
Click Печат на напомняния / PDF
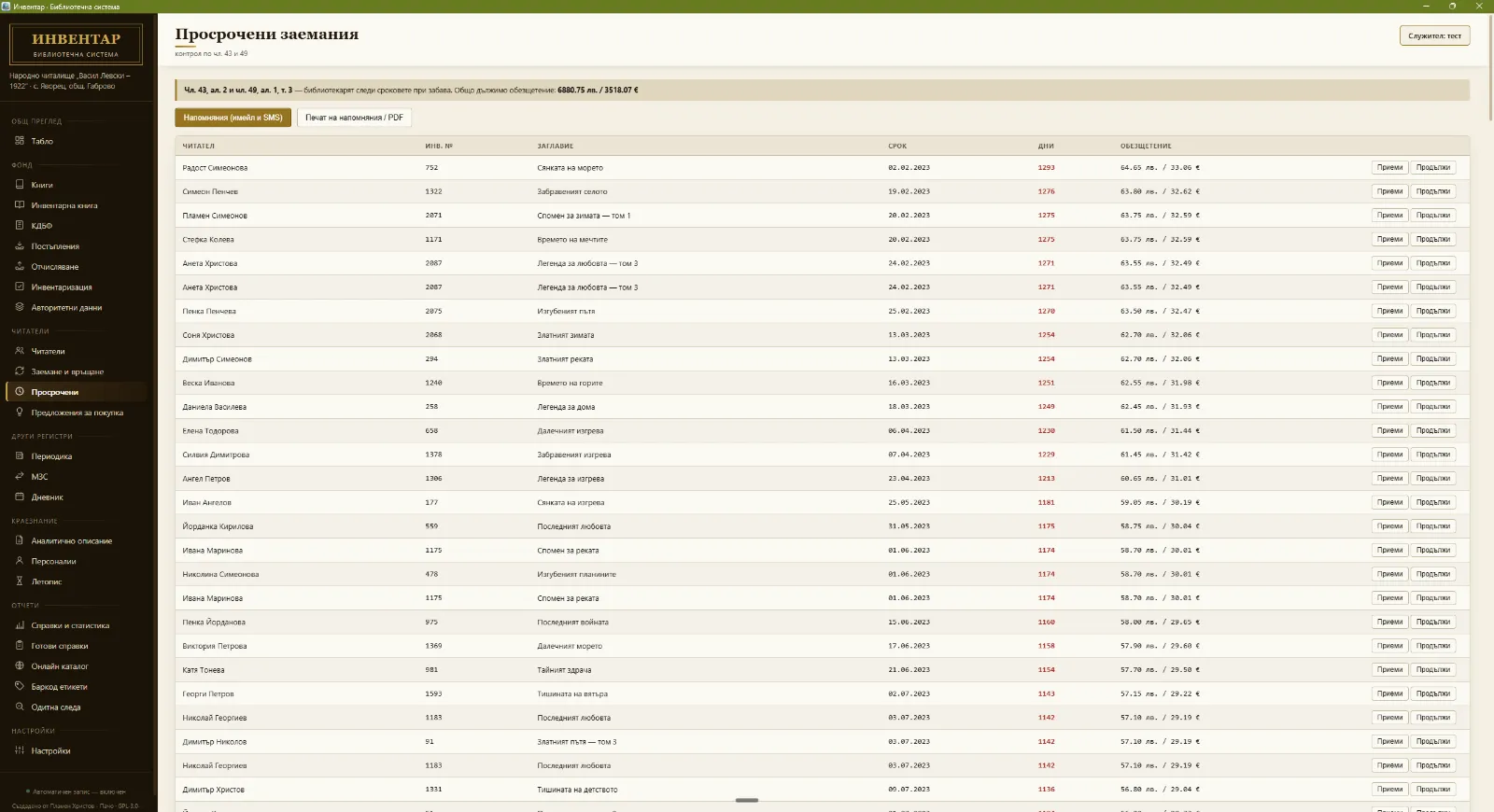pyautogui.click(x=354, y=118)
